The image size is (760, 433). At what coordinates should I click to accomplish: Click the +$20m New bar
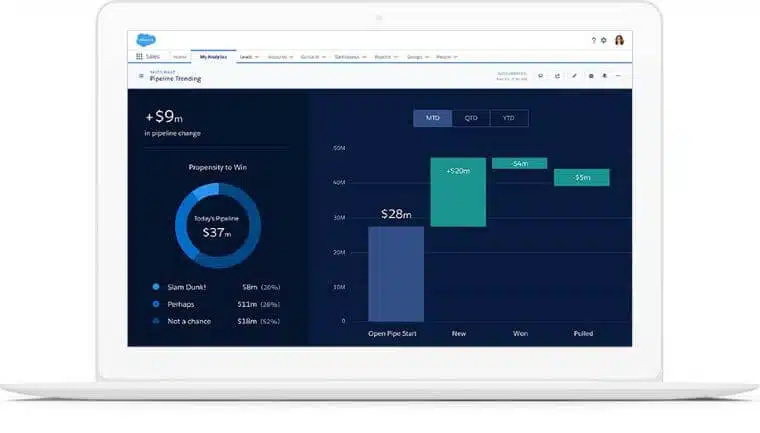(x=458, y=192)
